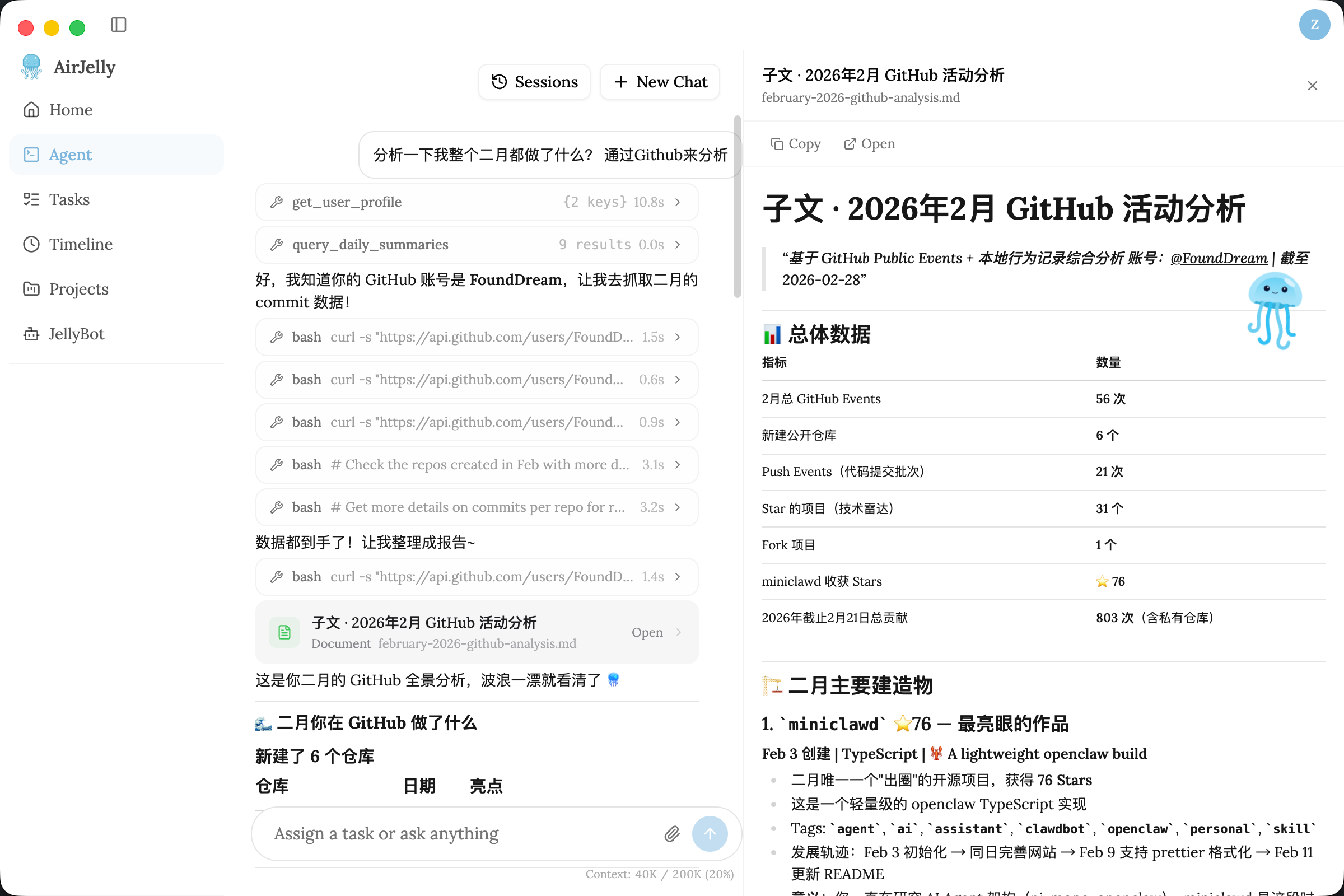Open the @FoundDream profile link
1344x896 pixels.
pyautogui.click(x=1220, y=258)
